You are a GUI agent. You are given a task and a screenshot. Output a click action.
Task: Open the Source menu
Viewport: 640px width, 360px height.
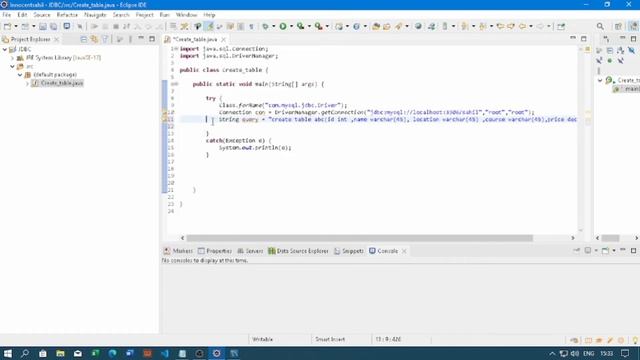(x=42, y=15)
